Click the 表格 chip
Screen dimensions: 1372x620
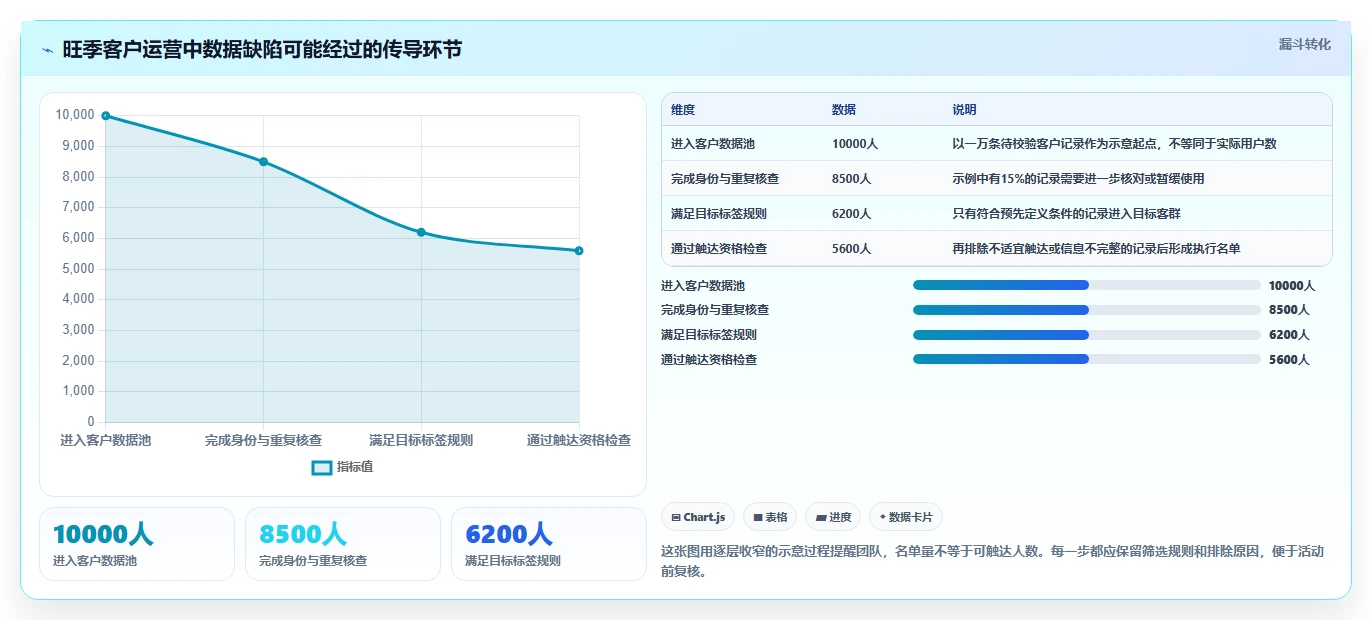coord(770,517)
